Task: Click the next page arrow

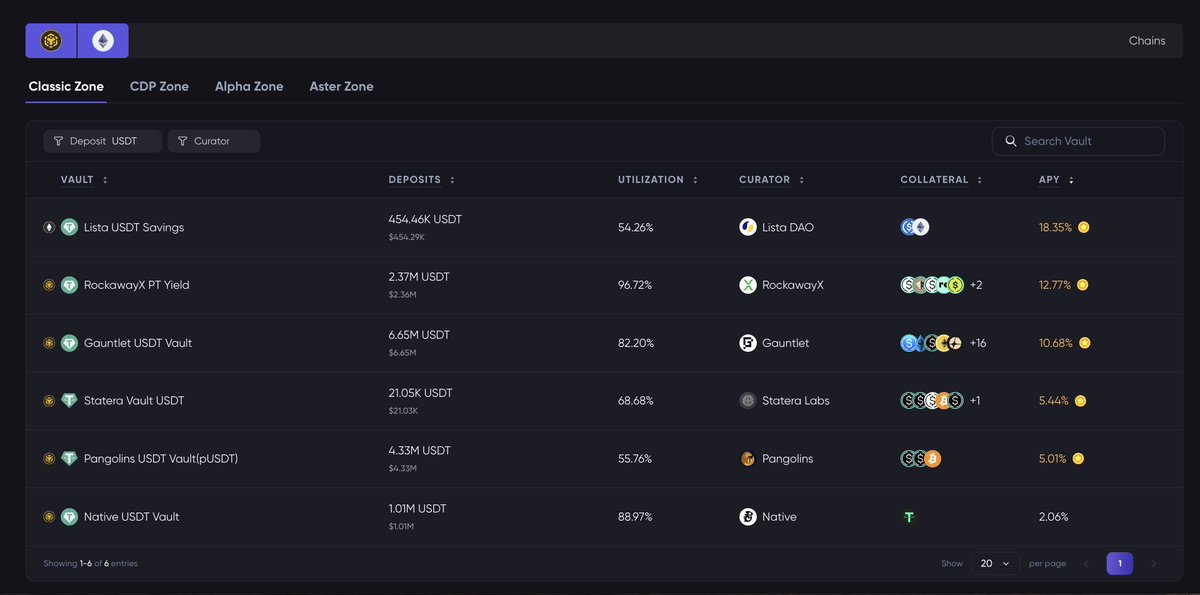Action: [x=1153, y=563]
